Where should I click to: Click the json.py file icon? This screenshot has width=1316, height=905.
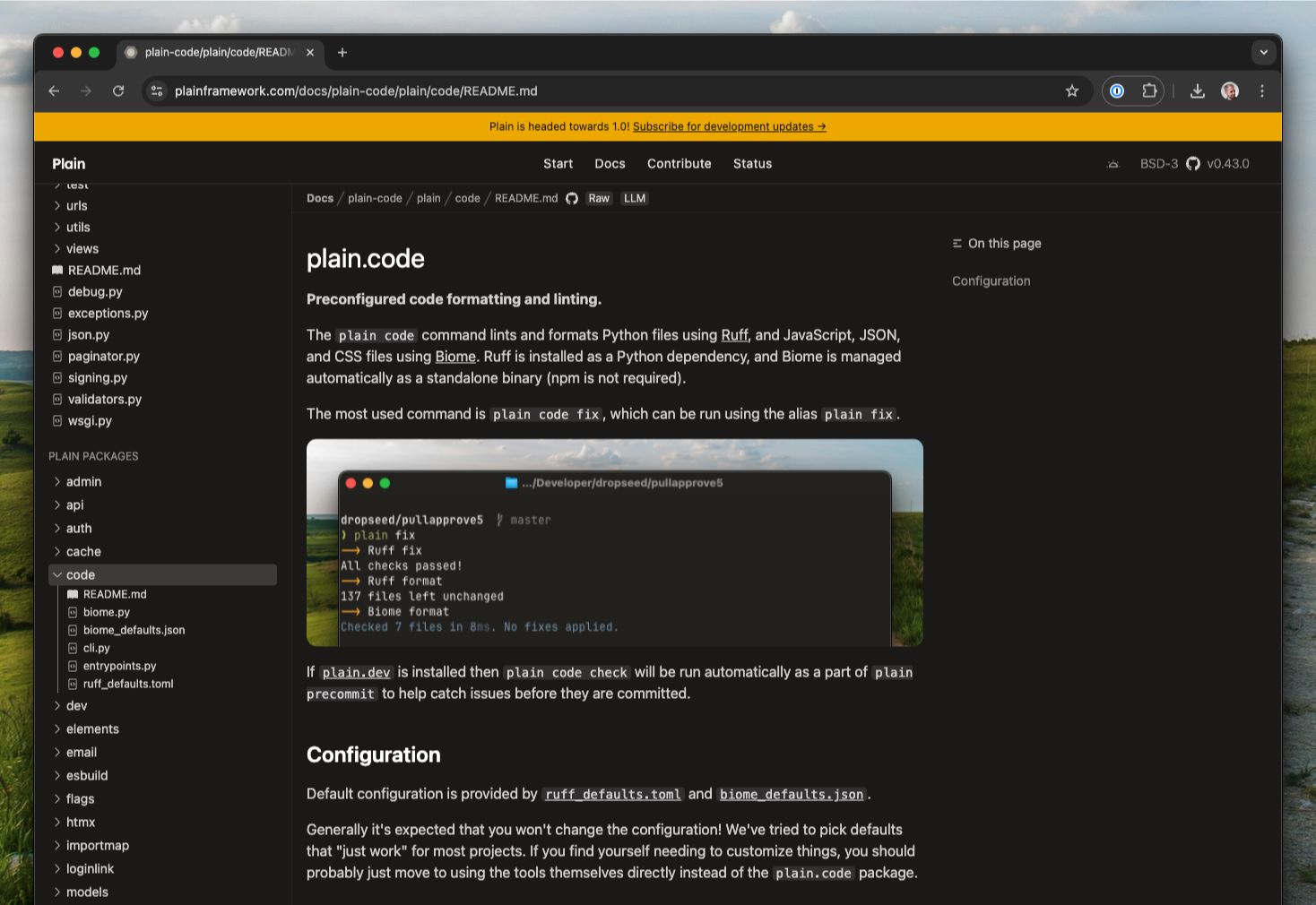click(57, 334)
